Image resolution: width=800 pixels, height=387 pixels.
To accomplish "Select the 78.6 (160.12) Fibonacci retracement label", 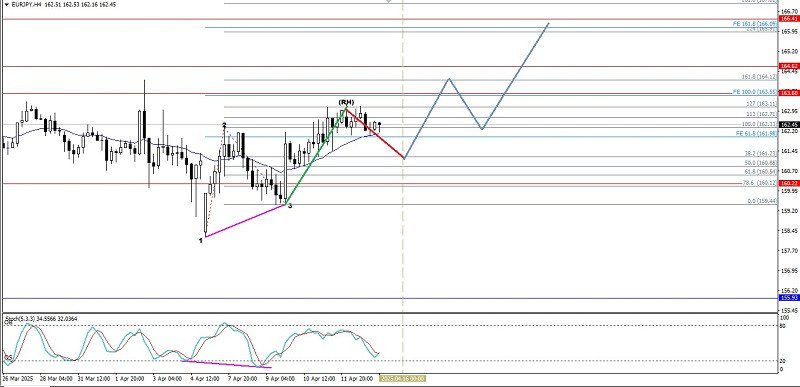I will click(760, 183).
